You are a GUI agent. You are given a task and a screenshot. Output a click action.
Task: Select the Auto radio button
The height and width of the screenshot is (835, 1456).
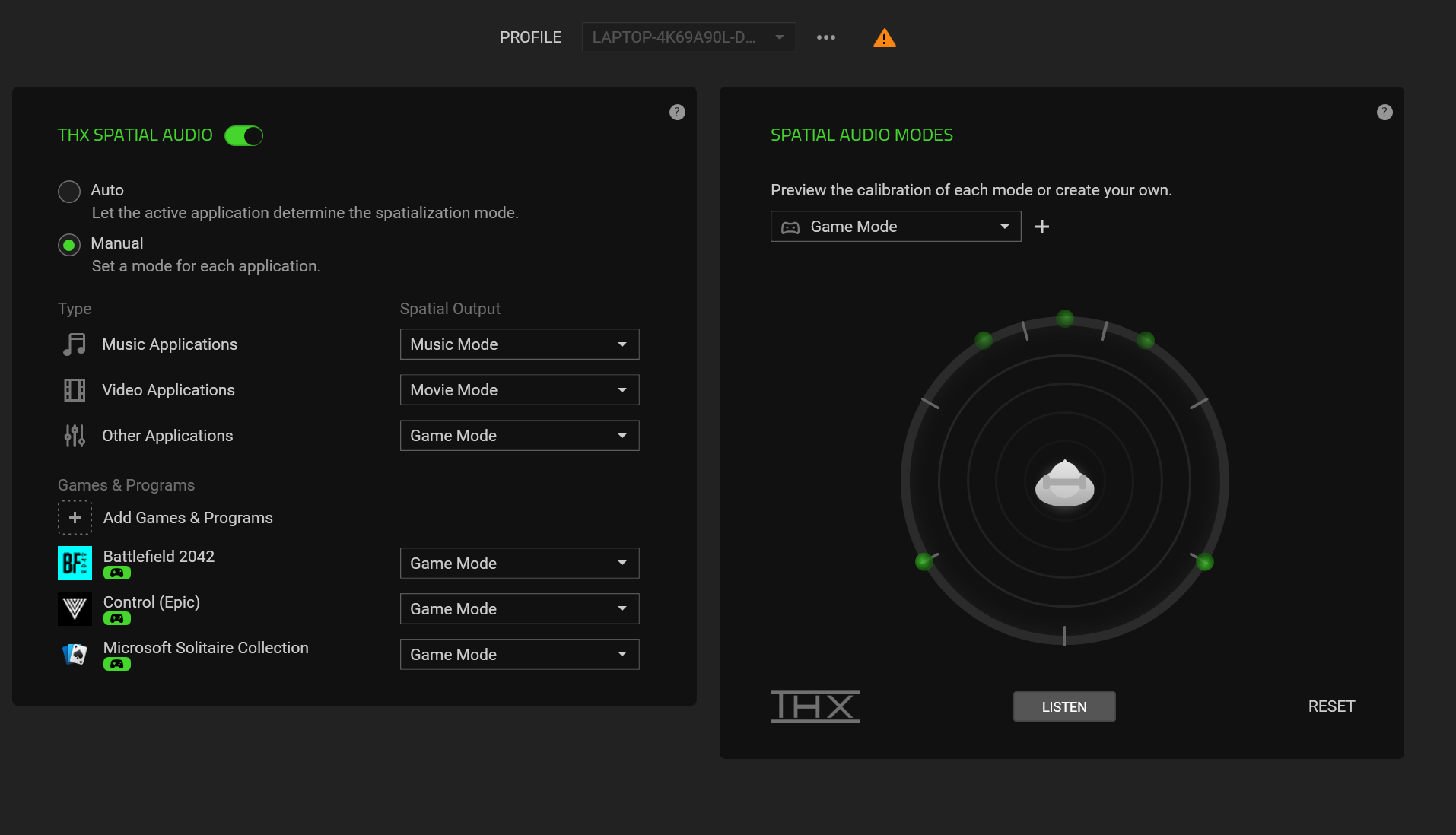coord(69,192)
